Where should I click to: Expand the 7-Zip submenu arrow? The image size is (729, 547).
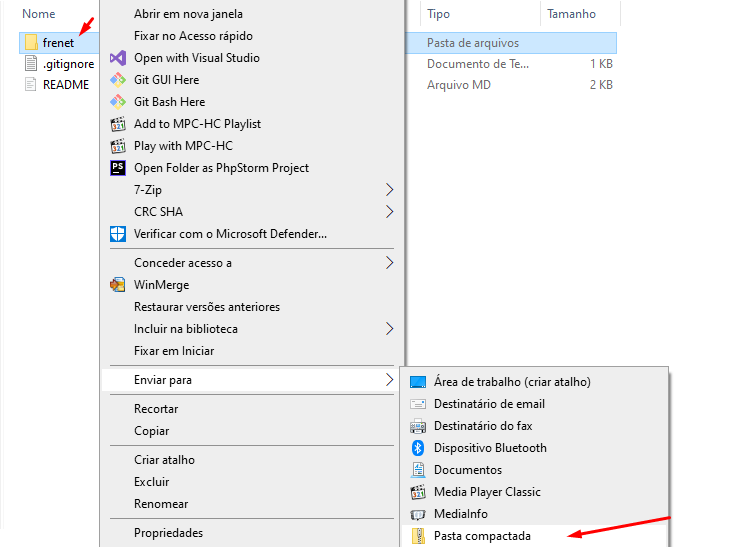click(390, 190)
